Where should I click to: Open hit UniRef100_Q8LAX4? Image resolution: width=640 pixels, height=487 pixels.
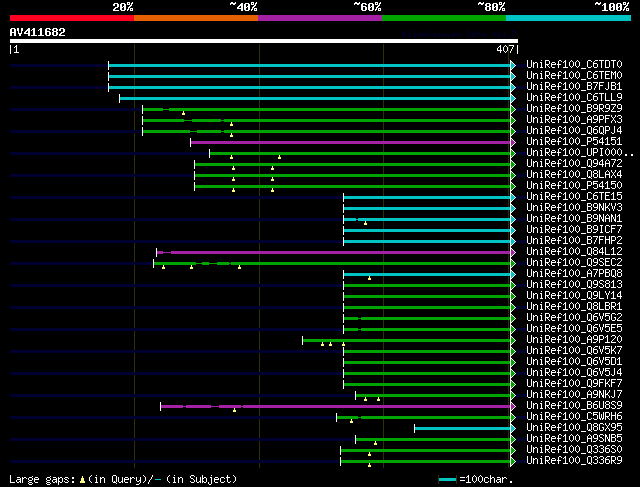click(574, 175)
